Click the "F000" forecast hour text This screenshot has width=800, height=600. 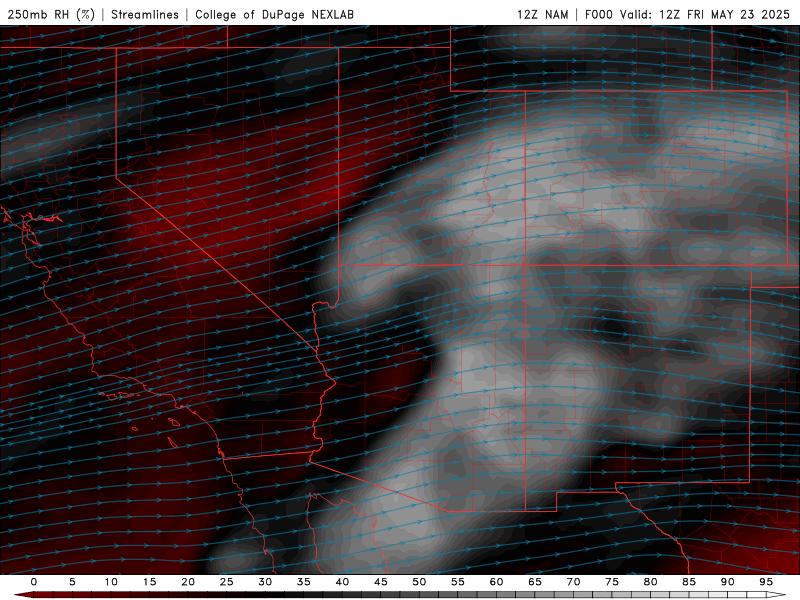click(x=598, y=14)
